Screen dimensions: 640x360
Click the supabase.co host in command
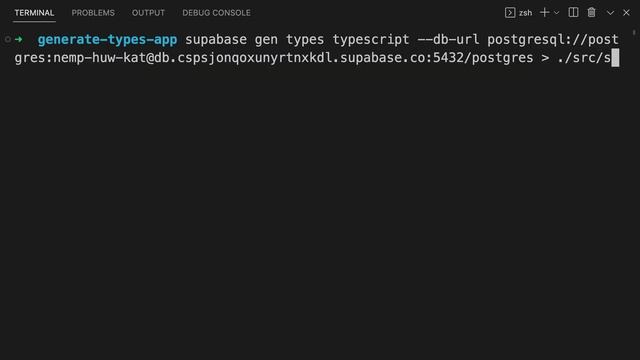[x=382, y=58]
